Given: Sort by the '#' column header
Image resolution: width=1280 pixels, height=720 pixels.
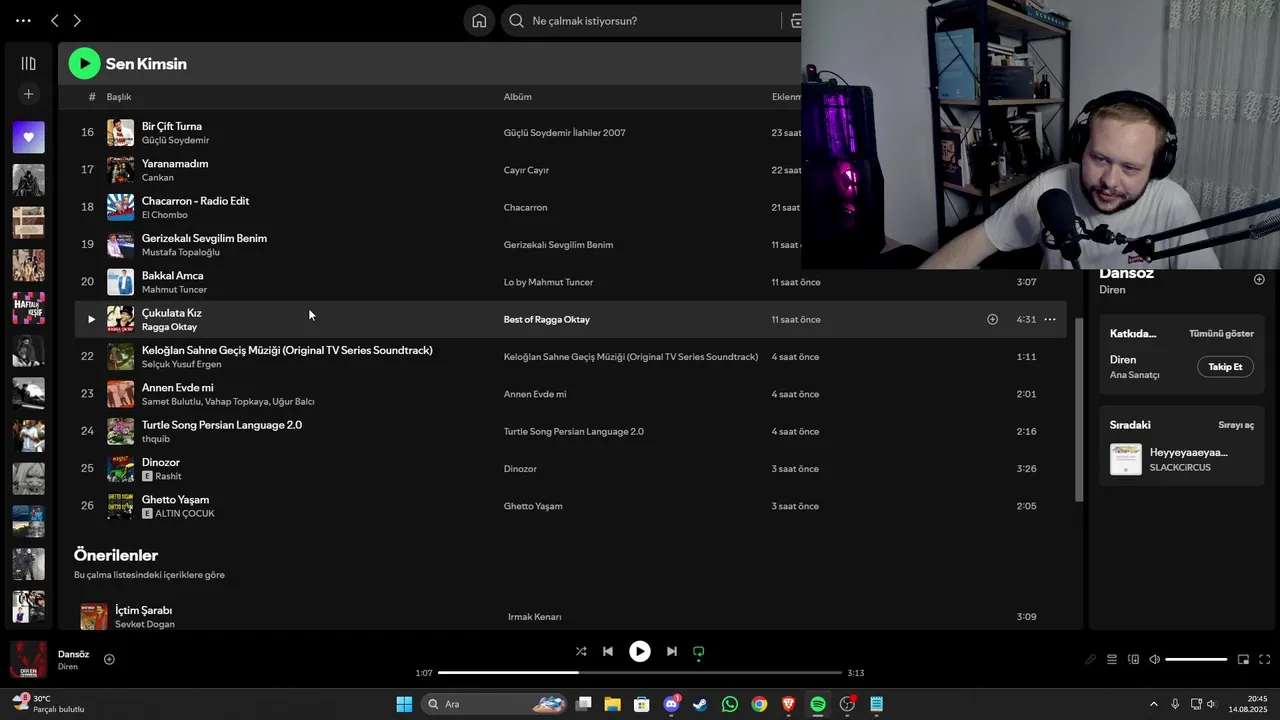Looking at the screenshot, I should [92, 97].
